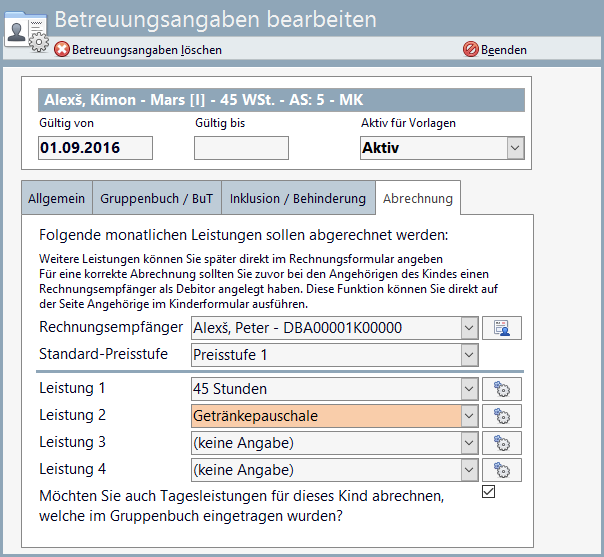604x557 pixels.
Task: Open the Leistung 2 Getränkepauschale dropdown
Action: click(469, 416)
